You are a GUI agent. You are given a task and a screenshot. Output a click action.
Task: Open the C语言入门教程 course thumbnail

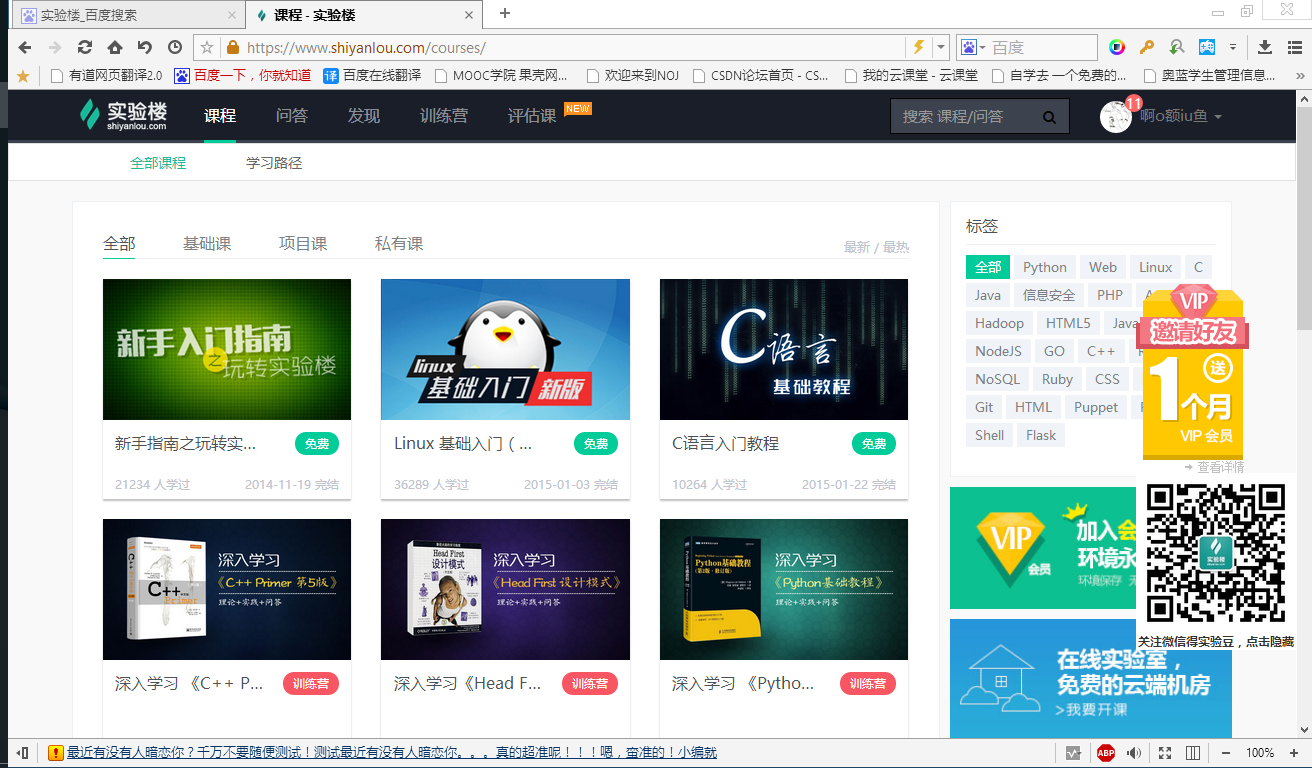pos(784,349)
